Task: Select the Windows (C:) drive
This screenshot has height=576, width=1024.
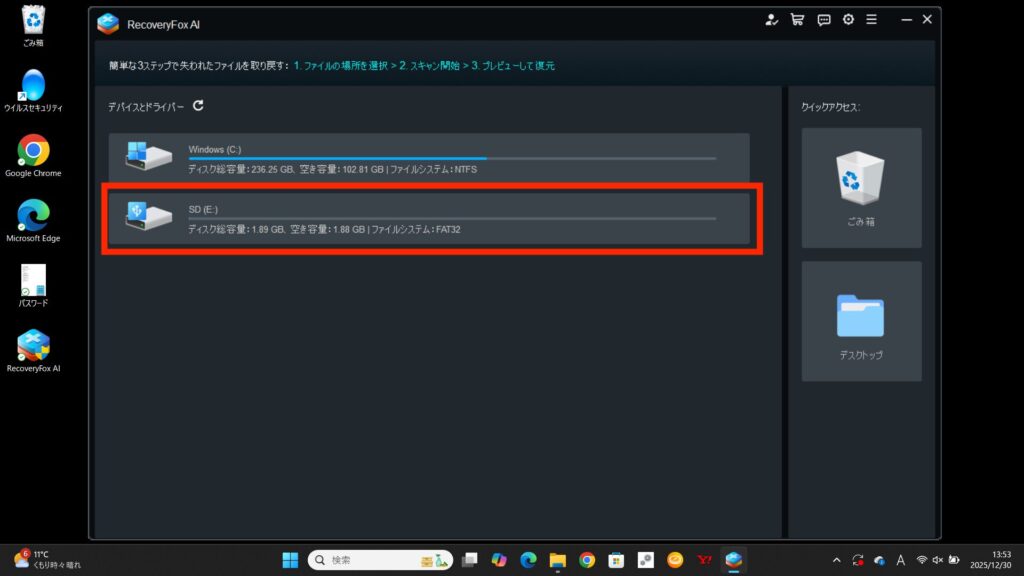Action: click(428, 159)
